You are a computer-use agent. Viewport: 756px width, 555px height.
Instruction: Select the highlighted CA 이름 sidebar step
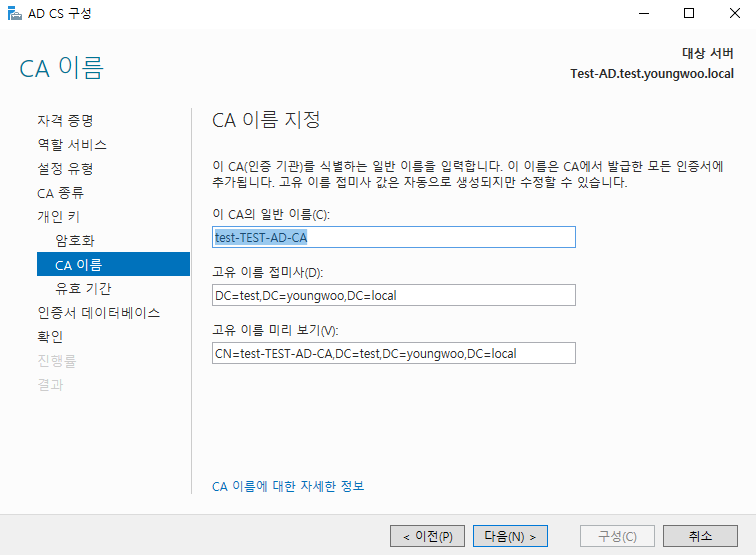coord(113,264)
